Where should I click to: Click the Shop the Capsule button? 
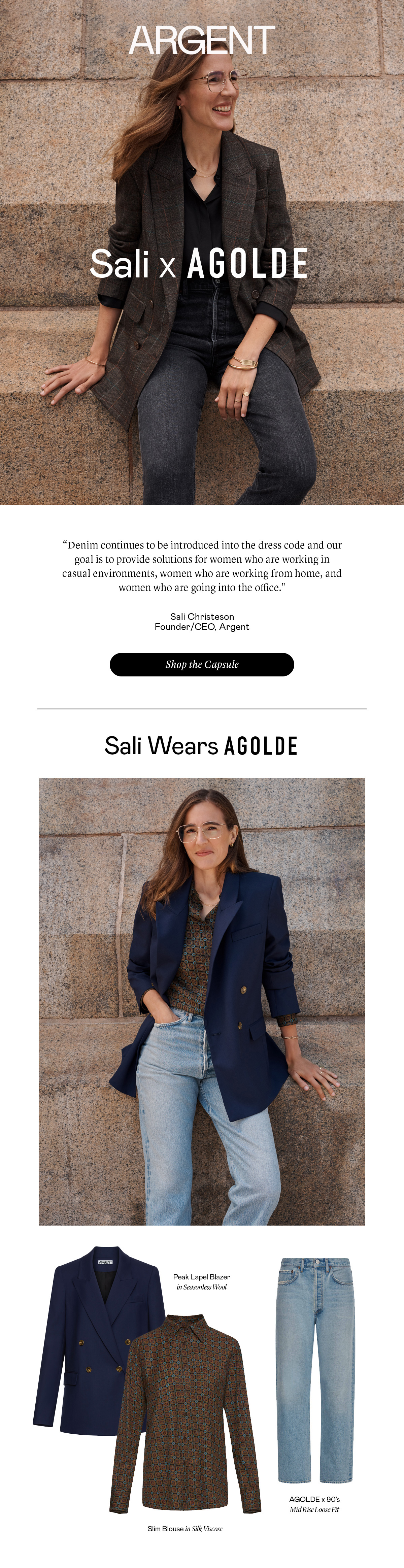(x=202, y=664)
